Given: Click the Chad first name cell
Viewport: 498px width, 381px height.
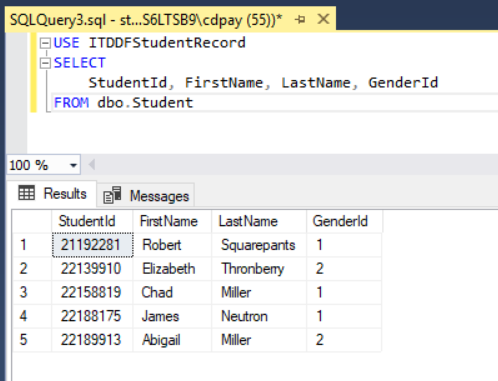Looking at the screenshot, I should pos(172,292).
